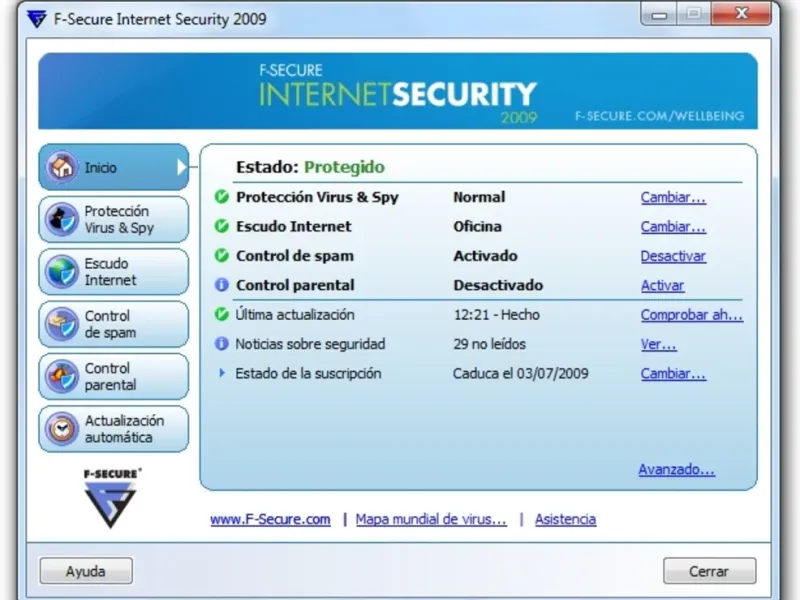Click green check icon beside Escudo Internet
The height and width of the screenshot is (600, 800).
(x=221, y=226)
